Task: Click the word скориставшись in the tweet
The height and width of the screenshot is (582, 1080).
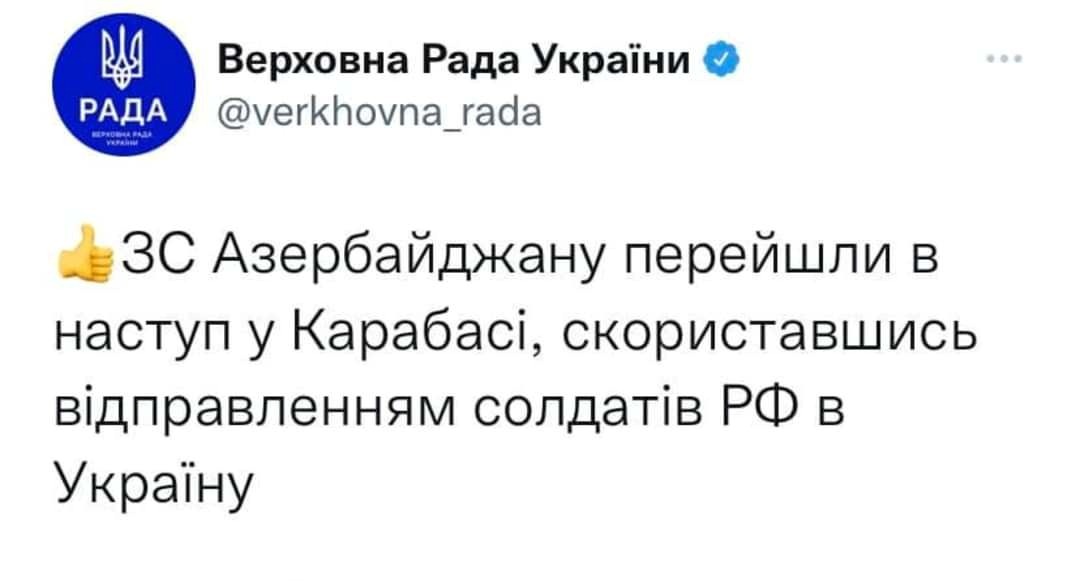Action: tap(769, 335)
